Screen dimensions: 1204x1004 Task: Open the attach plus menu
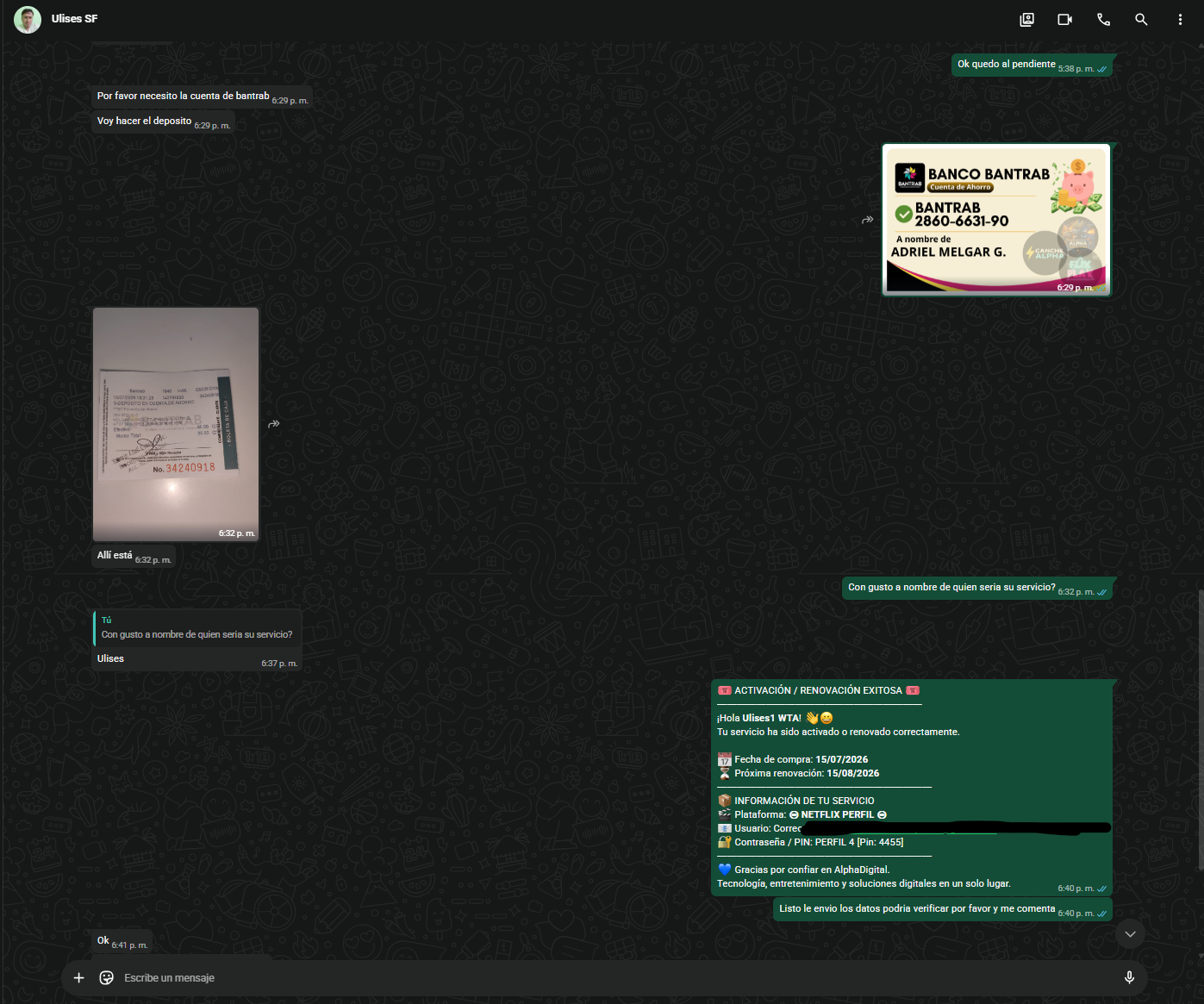tap(79, 977)
